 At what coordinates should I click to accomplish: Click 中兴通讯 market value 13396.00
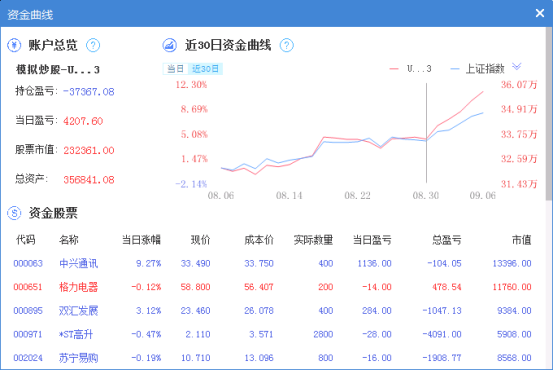[512, 264]
